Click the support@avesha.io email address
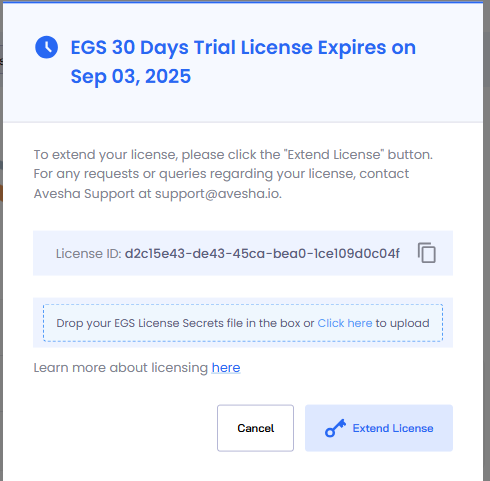Viewport: 490px width, 481px height. tap(217, 194)
